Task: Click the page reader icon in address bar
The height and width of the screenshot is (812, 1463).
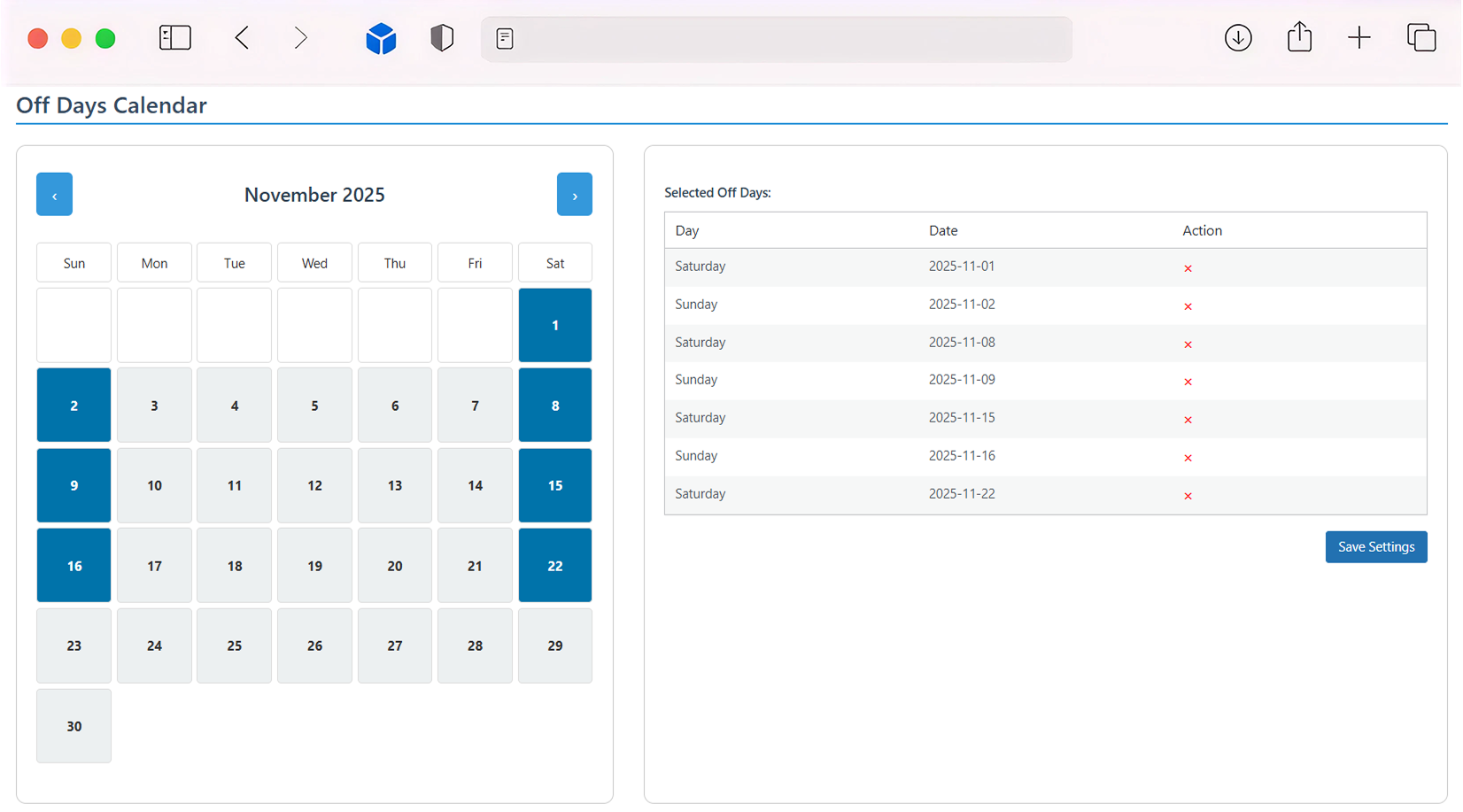Action: pos(505,39)
